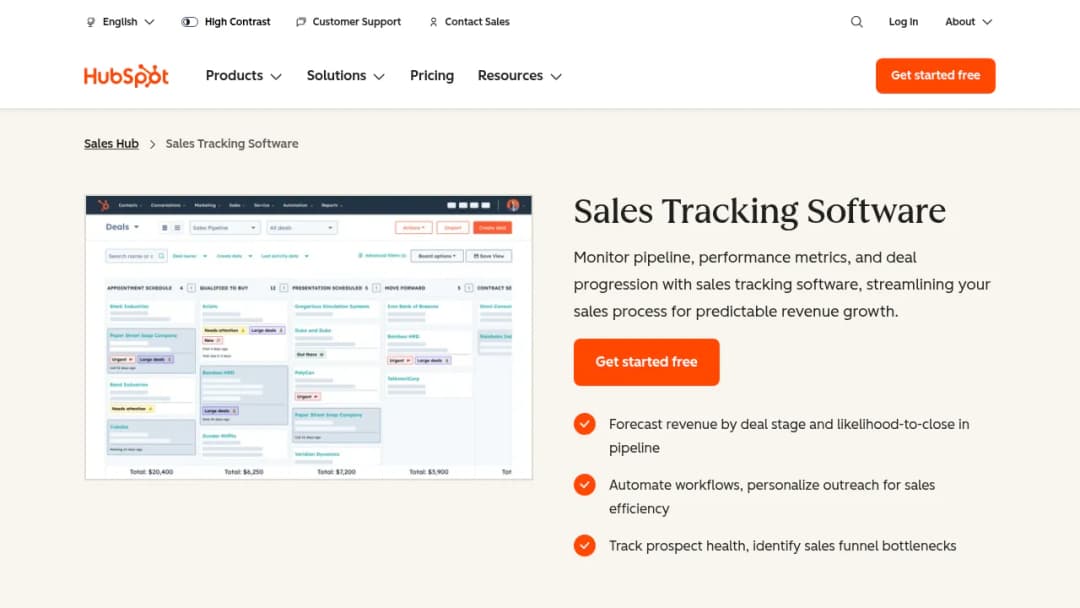The image size is (1080, 608).
Task: Open the About dropdown menu
Action: 968,22
